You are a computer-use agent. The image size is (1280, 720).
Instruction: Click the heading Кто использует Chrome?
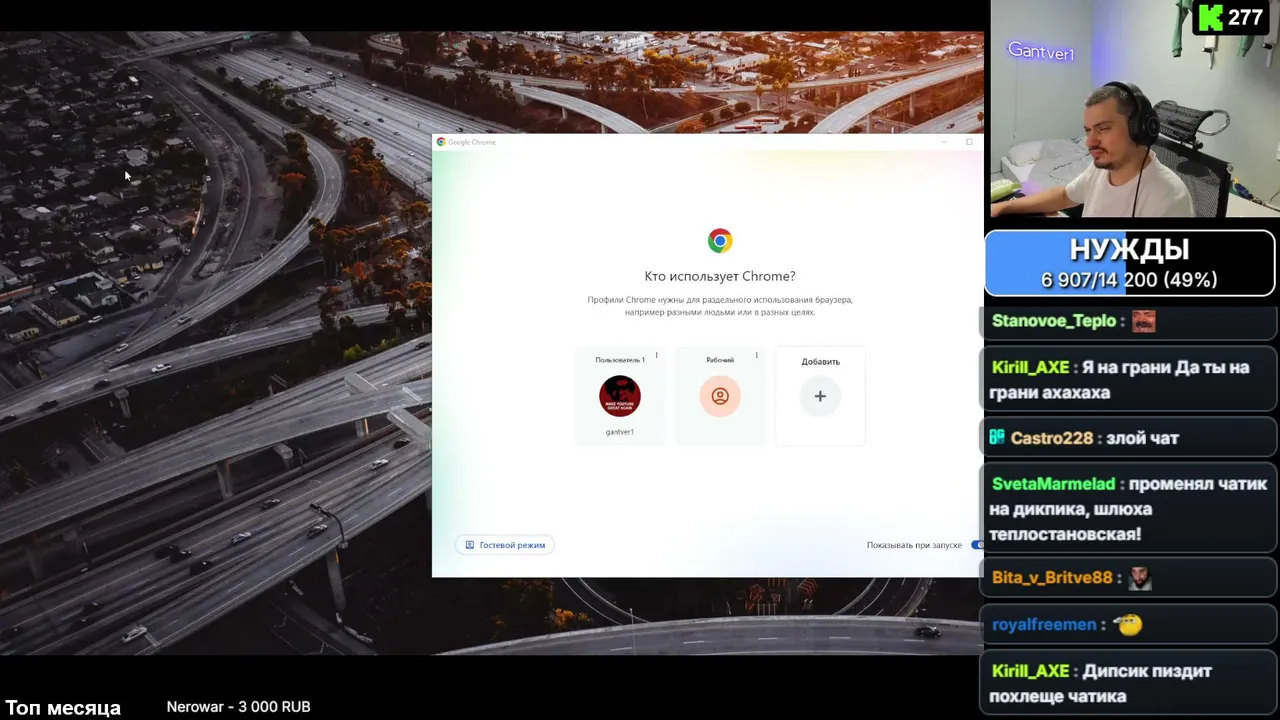pyautogui.click(x=720, y=276)
